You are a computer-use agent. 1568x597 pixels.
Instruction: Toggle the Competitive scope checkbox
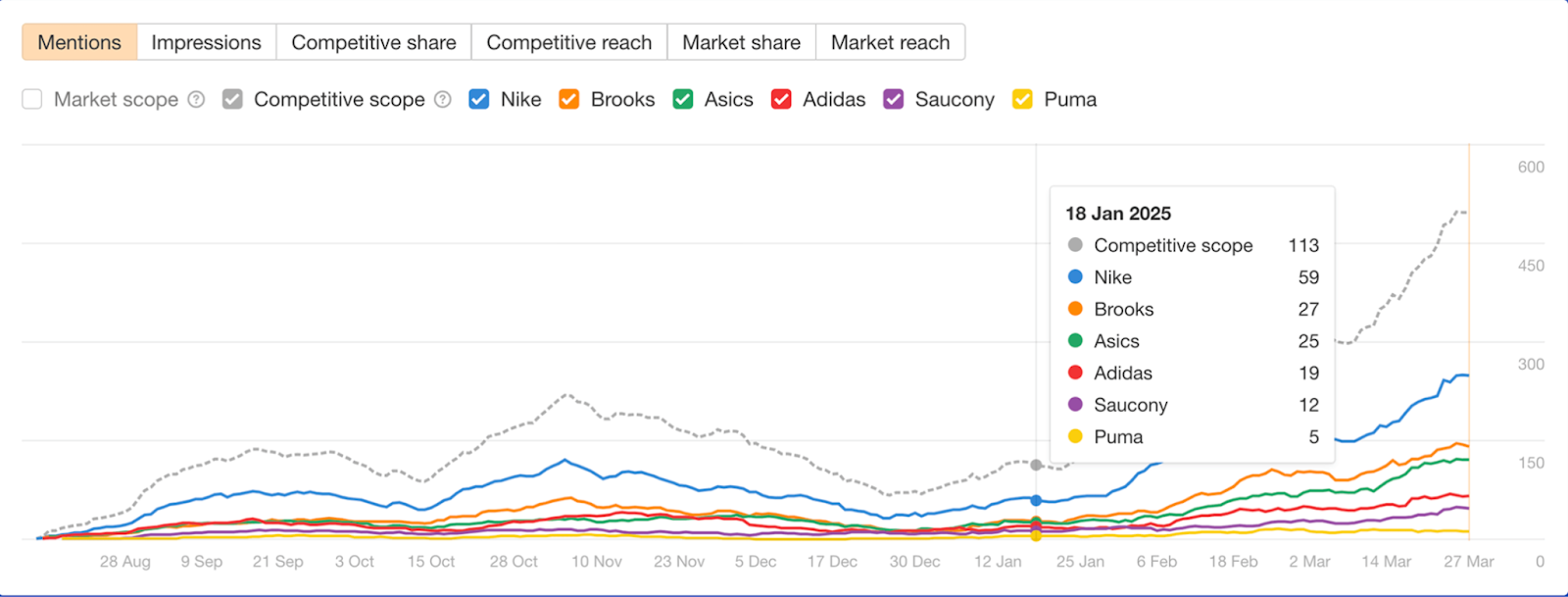[x=232, y=99]
